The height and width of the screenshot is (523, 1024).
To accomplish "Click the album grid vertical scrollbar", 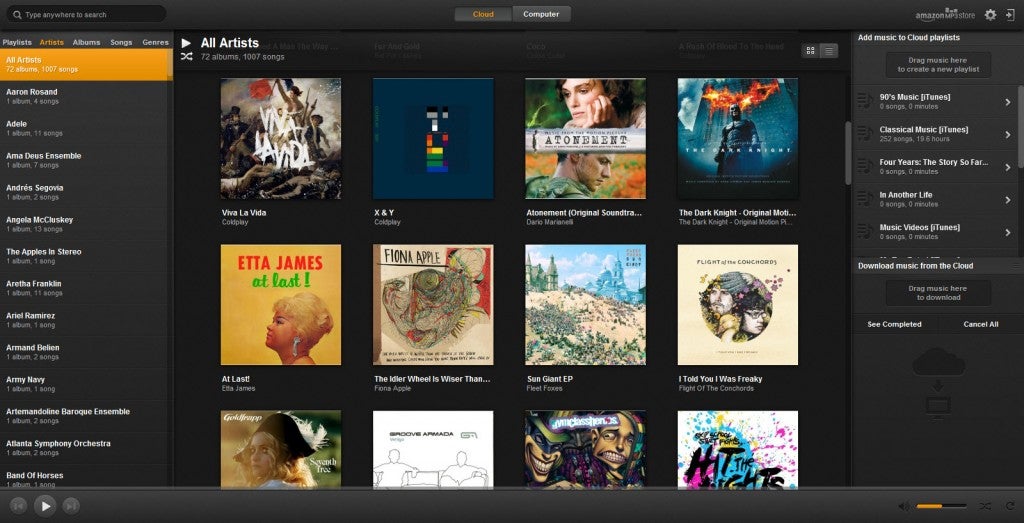I will pos(848,153).
